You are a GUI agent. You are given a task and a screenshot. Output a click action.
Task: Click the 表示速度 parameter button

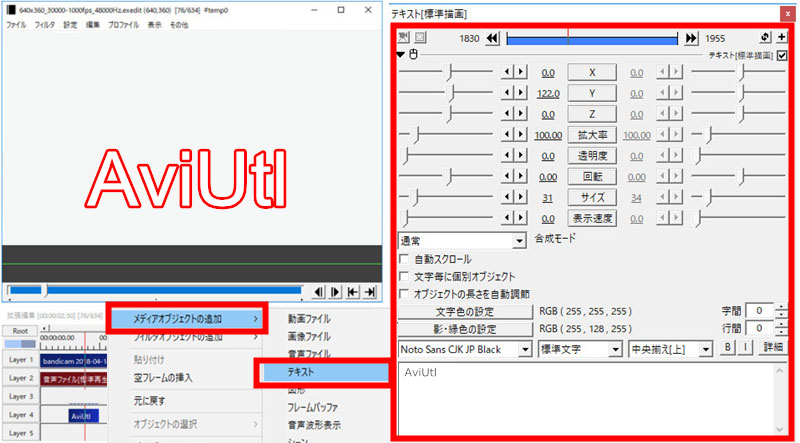pyautogui.click(x=592, y=218)
